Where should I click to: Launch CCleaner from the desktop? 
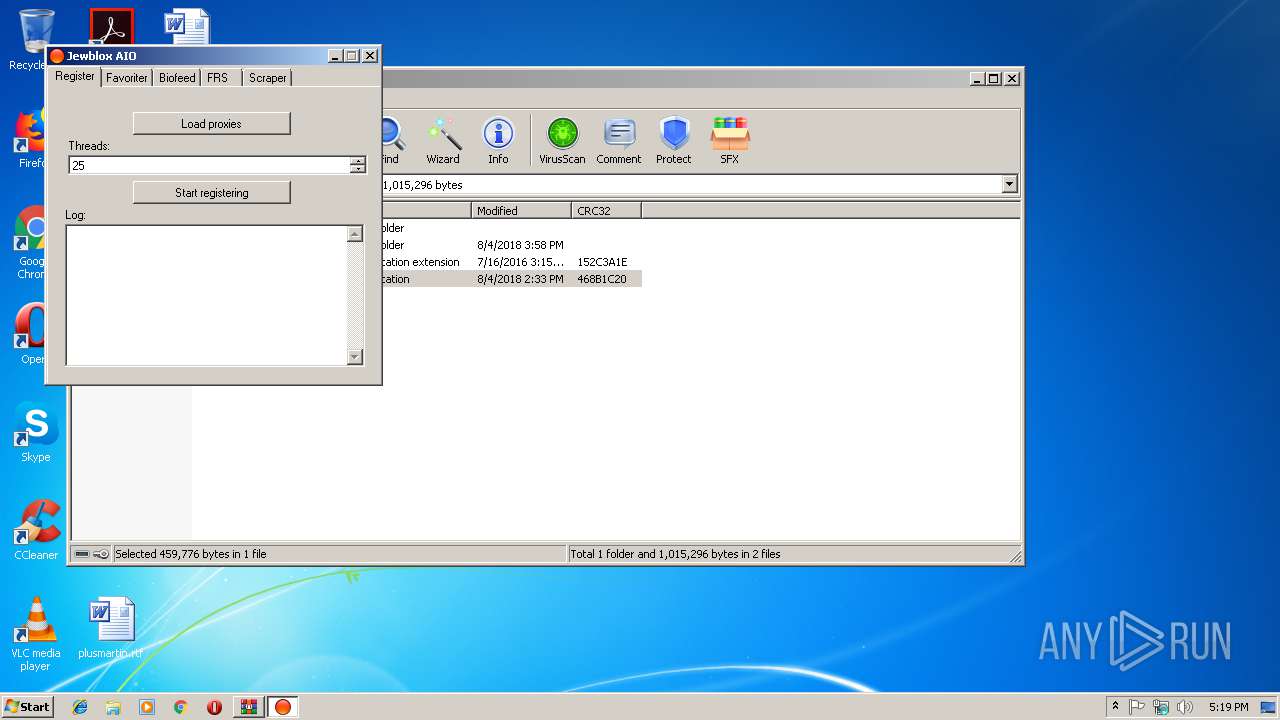[x=36, y=531]
